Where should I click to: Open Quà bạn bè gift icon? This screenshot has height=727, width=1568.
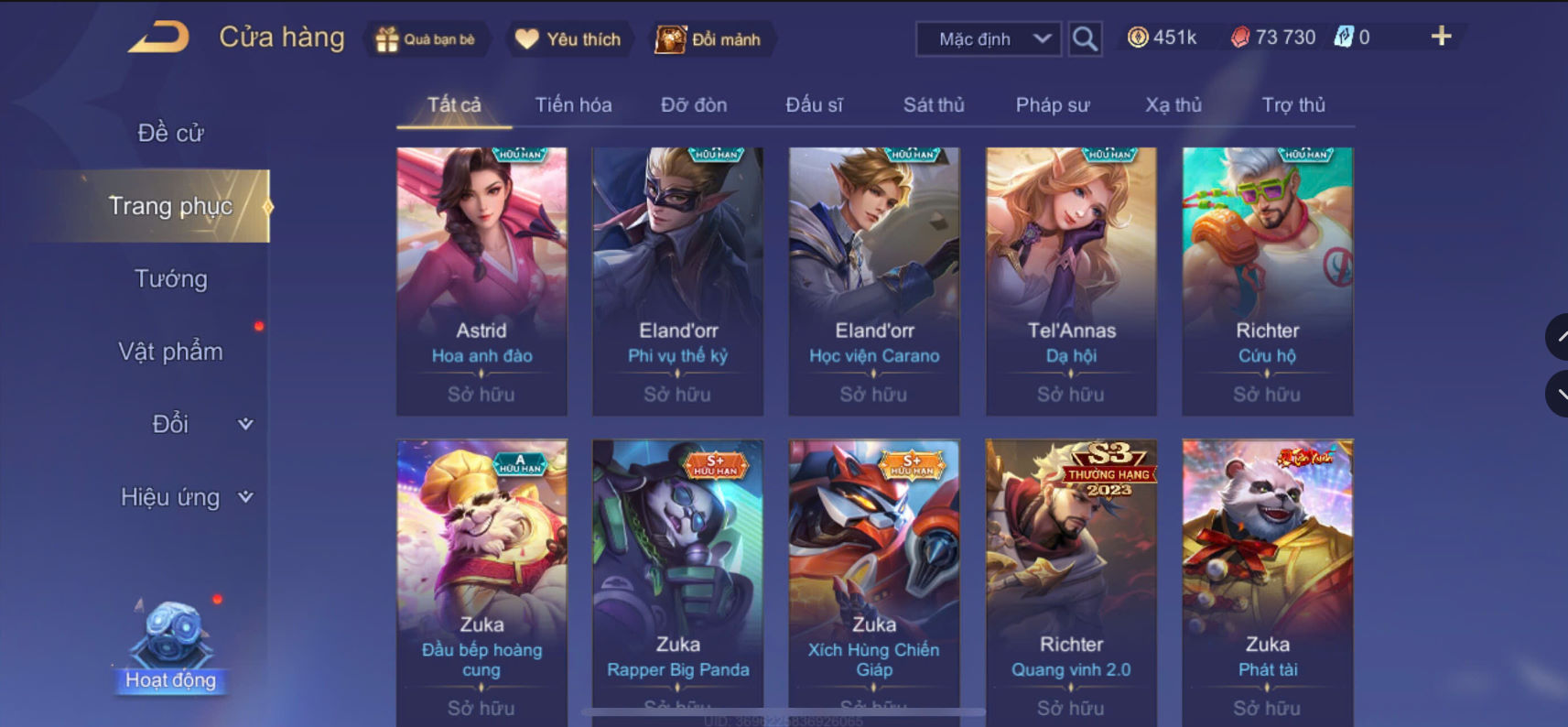point(426,39)
